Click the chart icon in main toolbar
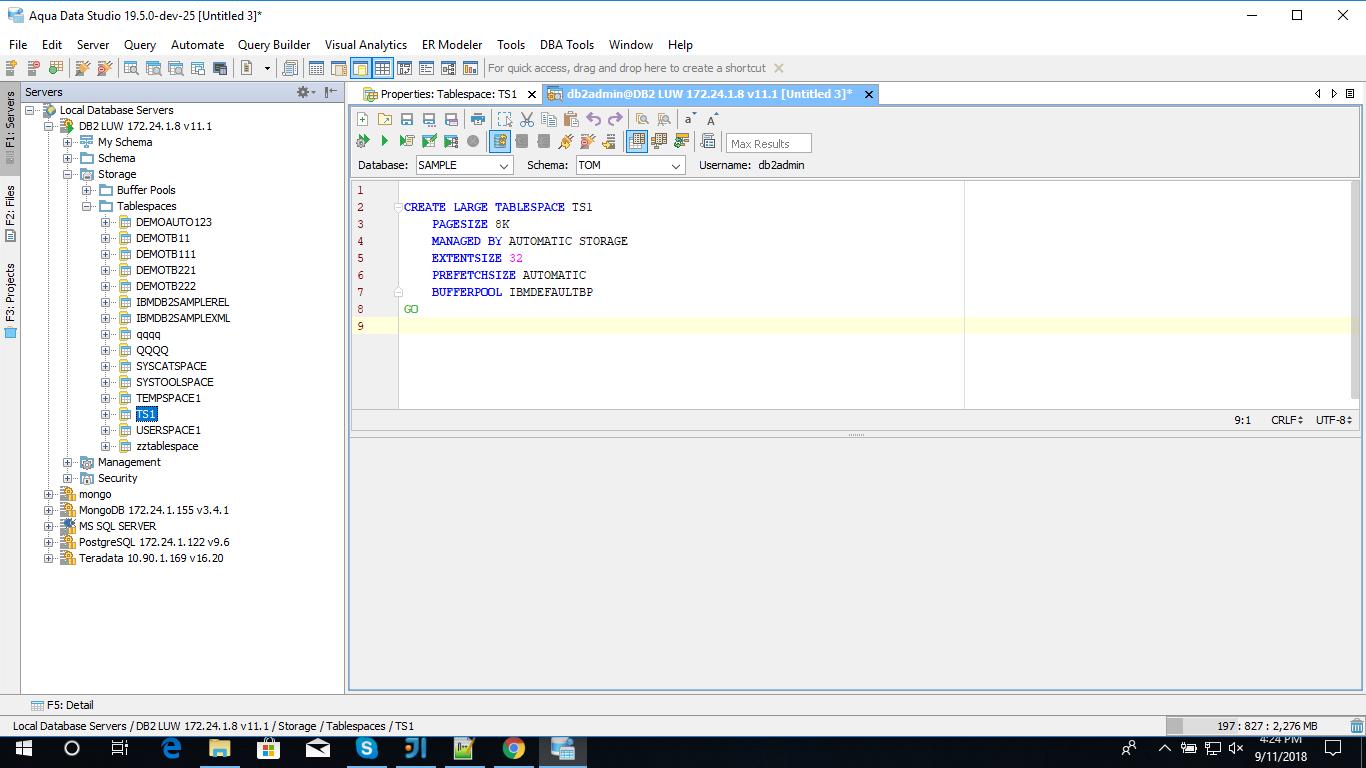This screenshot has height=768, width=1366. click(469, 68)
